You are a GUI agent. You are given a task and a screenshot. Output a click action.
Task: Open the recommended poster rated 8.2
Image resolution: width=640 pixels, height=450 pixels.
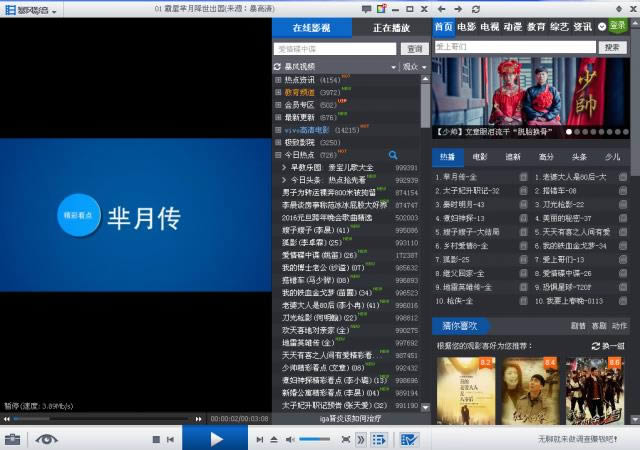pyautogui.click(x=466, y=391)
